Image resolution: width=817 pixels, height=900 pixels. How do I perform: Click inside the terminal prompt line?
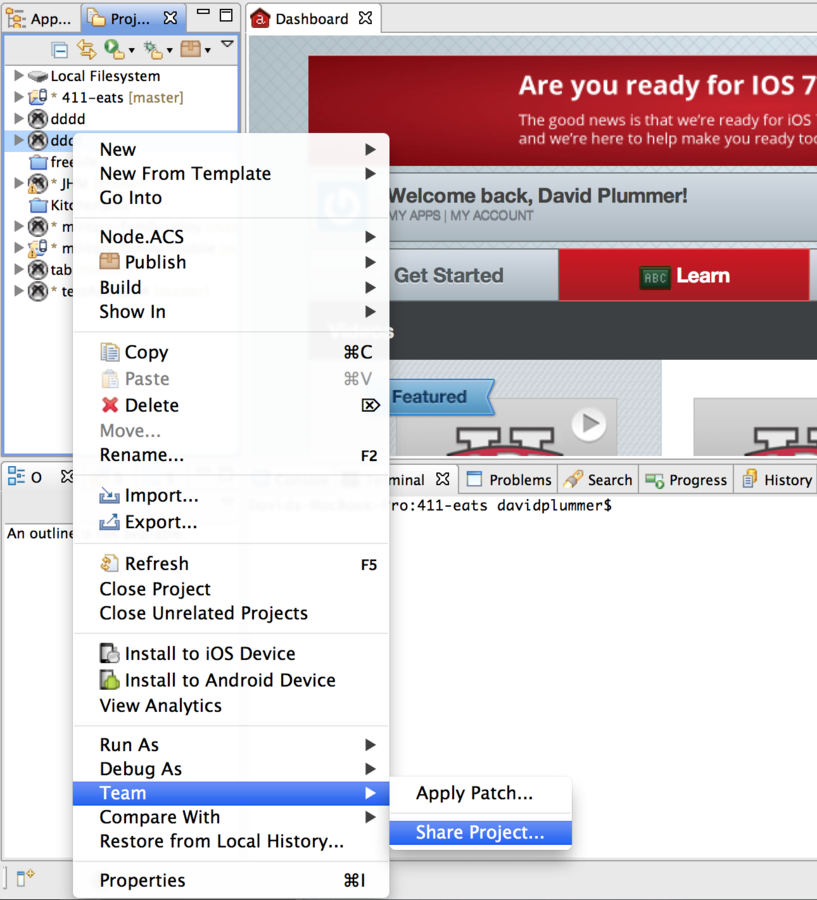click(x=501, y=506)
